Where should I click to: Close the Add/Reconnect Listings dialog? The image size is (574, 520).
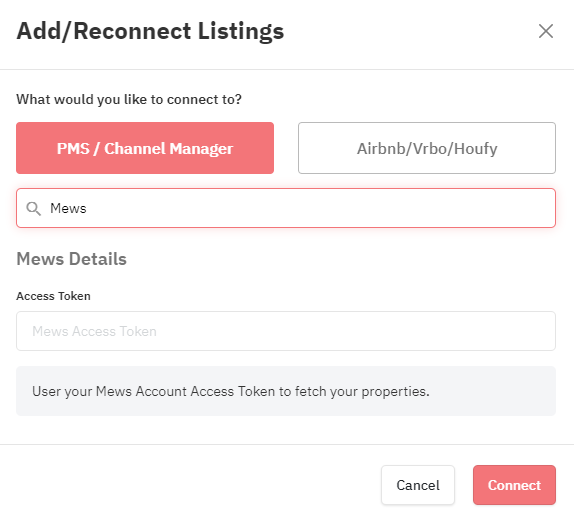(545, 31)
